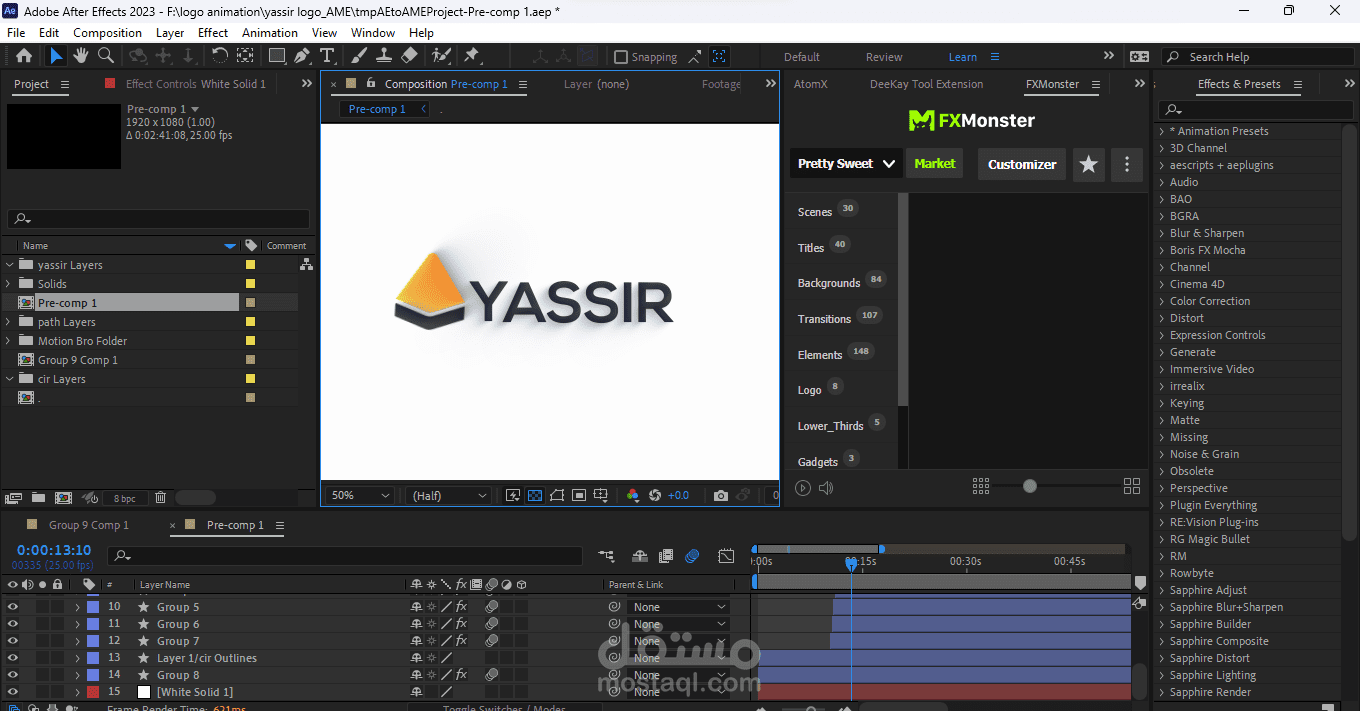
Task: Hide layer Group 7 with its eye
Action: coord(13,641)
